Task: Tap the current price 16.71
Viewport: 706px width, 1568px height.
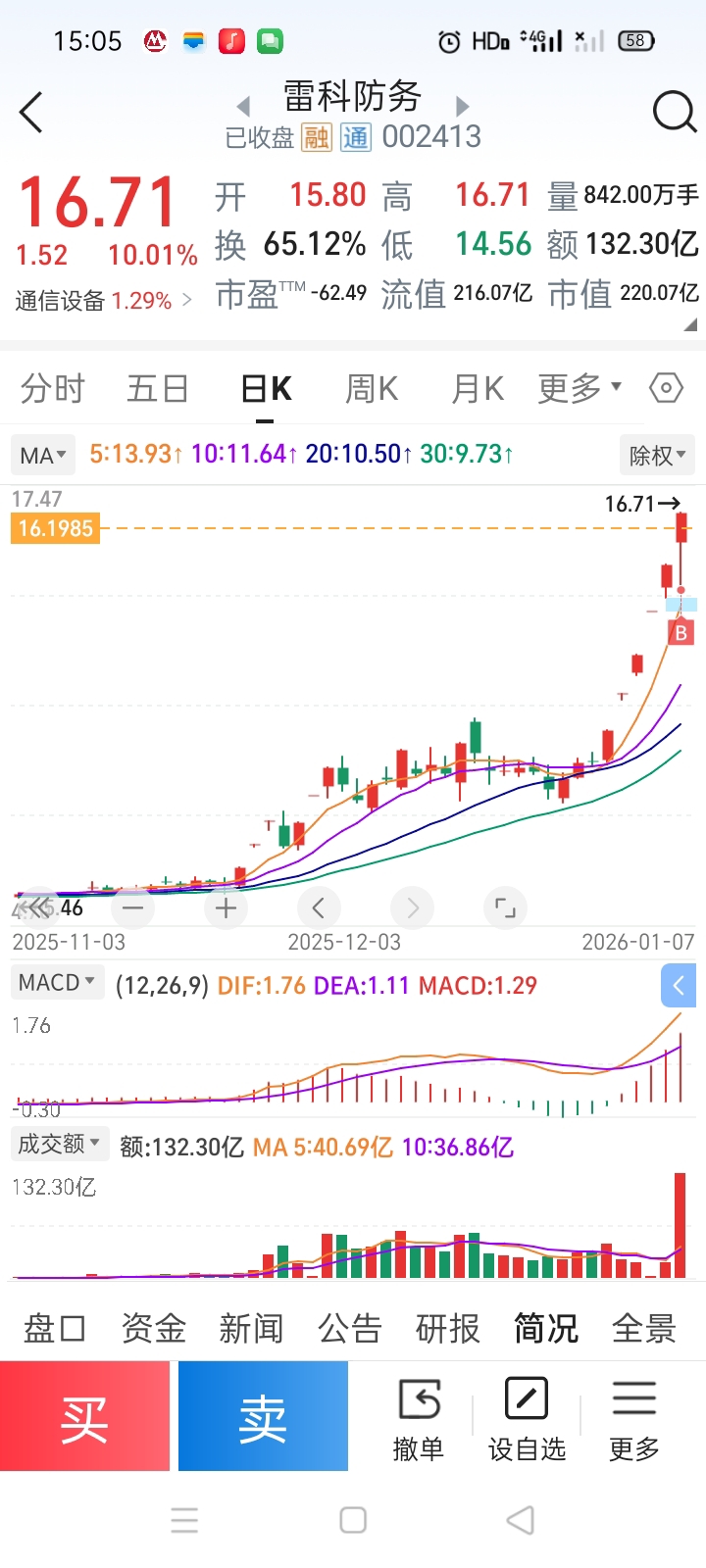Action: (98, 203)
